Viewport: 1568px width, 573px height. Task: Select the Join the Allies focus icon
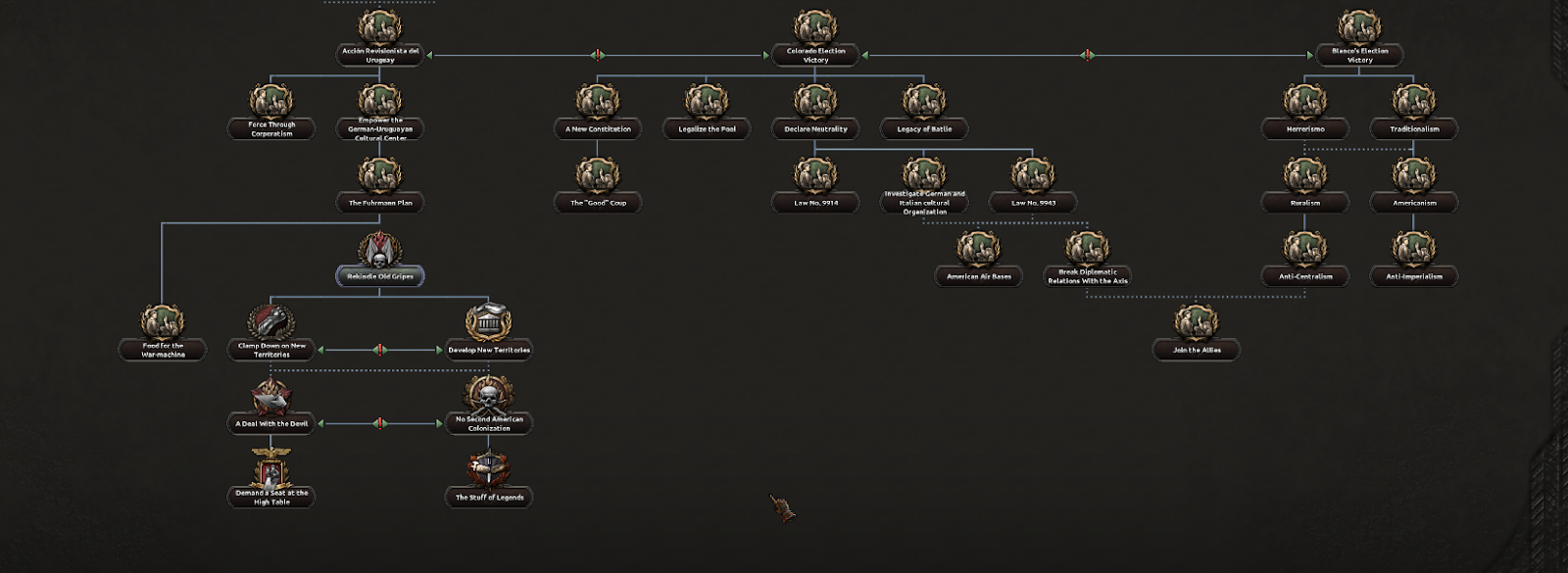[x=1197, y=323]
